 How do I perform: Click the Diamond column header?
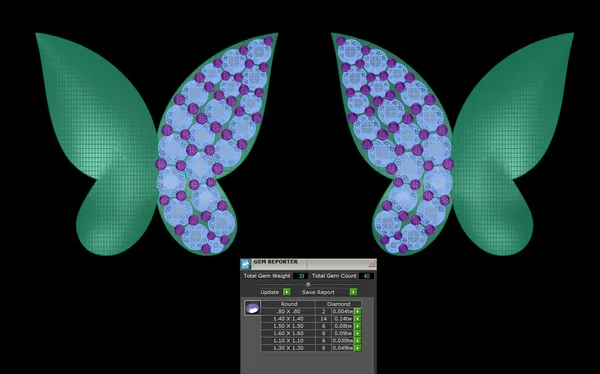[x=338, y=304]
